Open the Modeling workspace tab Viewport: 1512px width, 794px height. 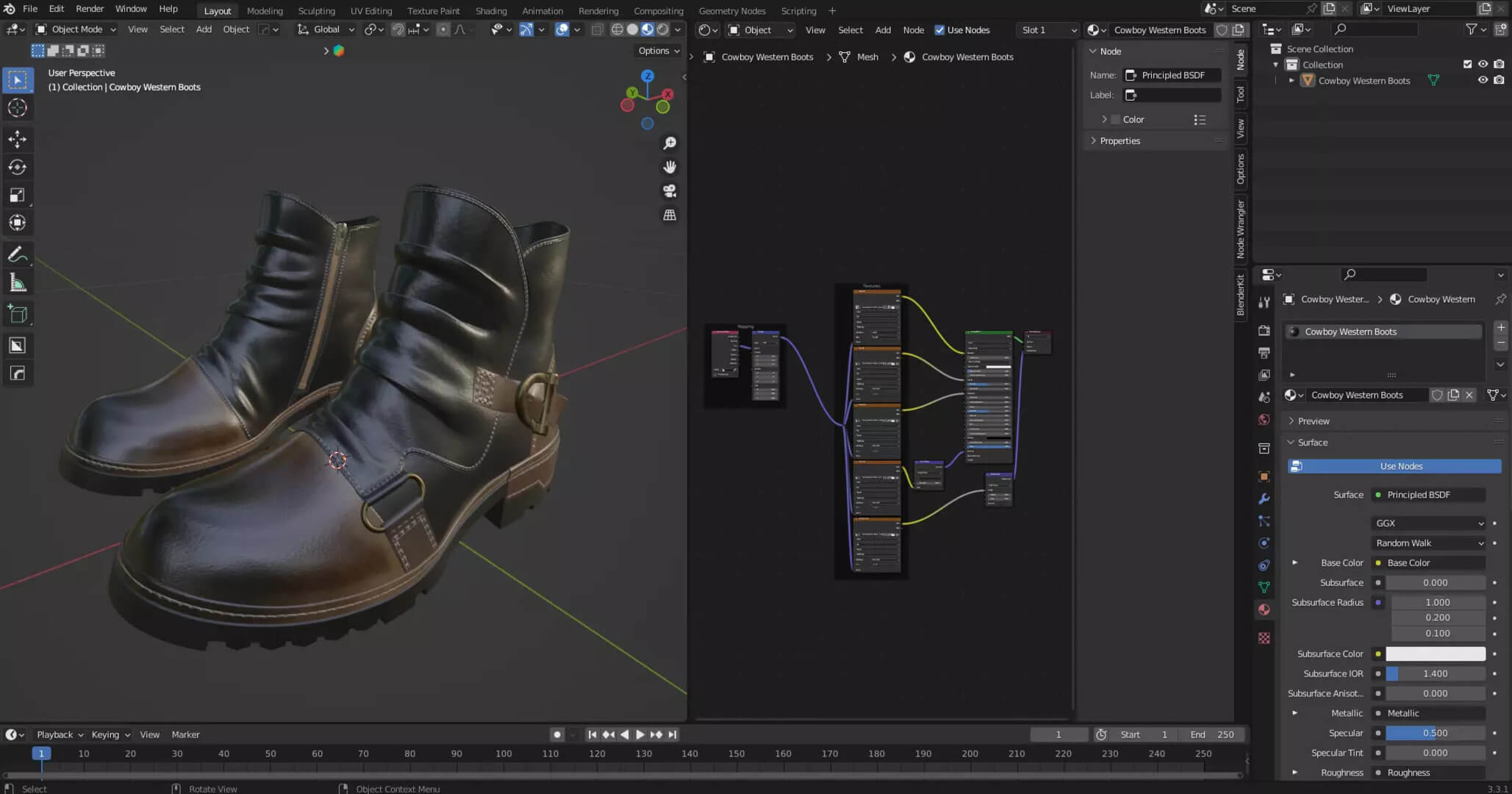[265, 10]
